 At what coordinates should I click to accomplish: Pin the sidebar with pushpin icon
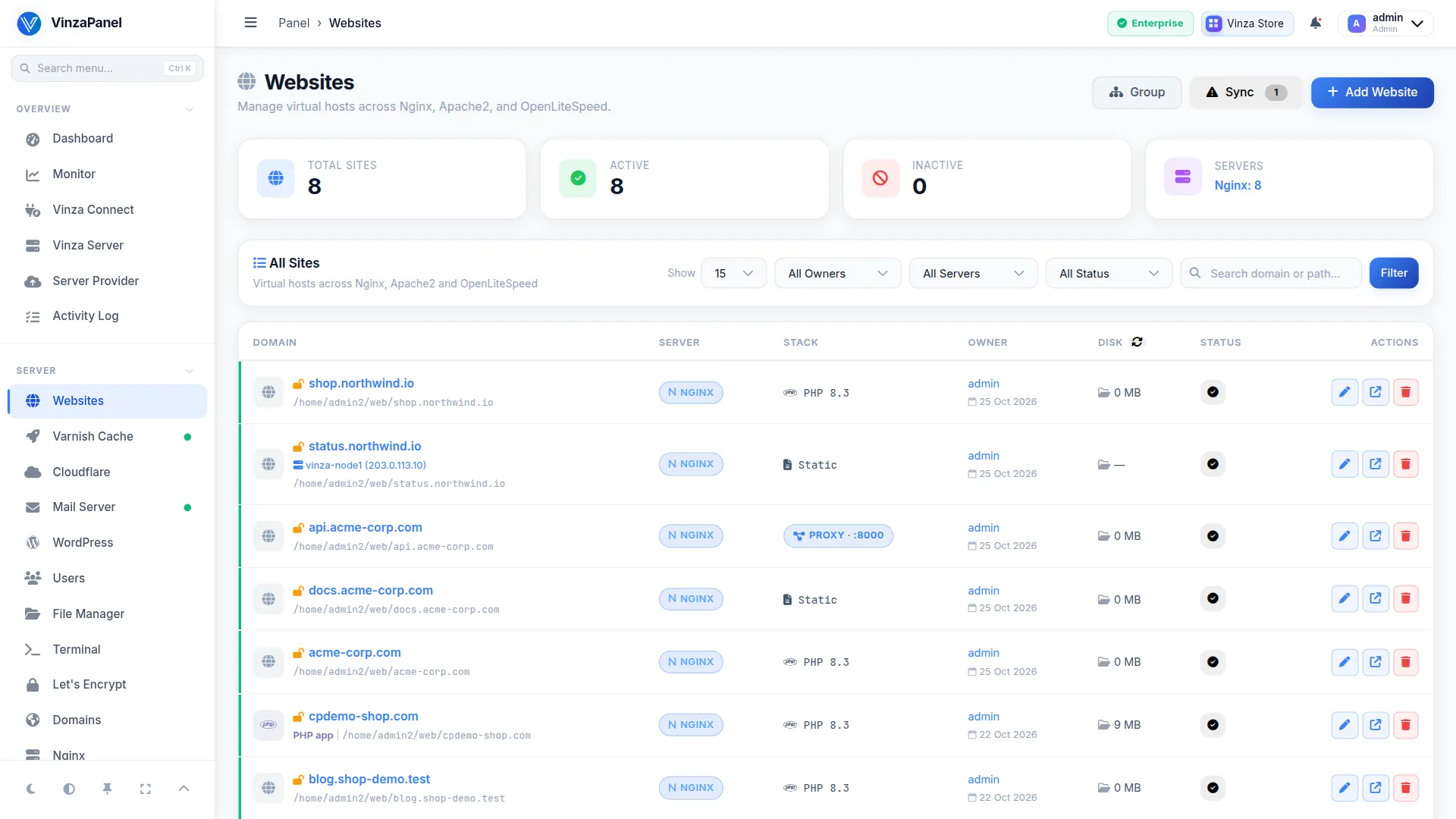(107, 789)
